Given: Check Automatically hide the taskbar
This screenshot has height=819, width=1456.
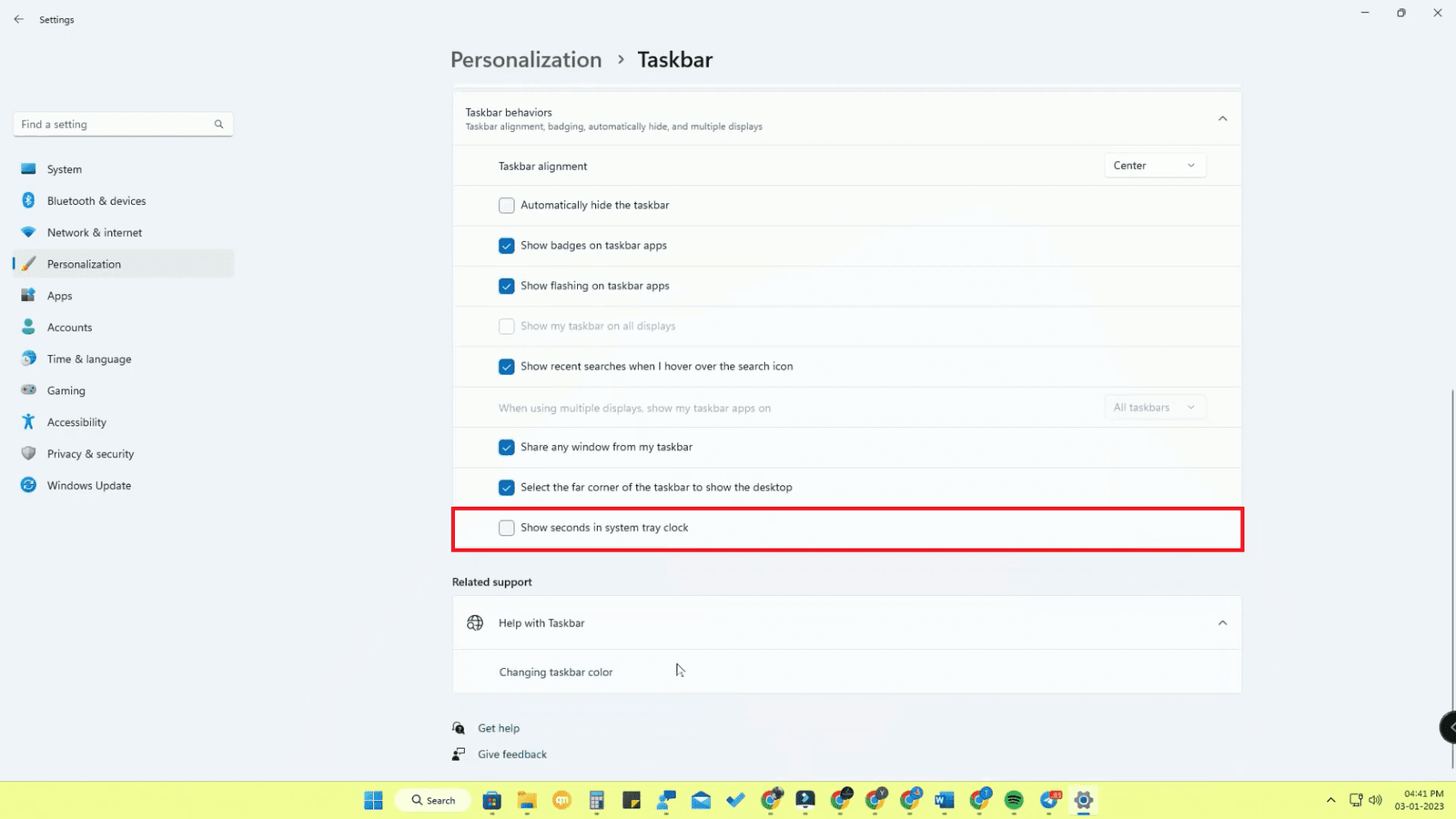Looking at the screenshot, I should point(507,206).
